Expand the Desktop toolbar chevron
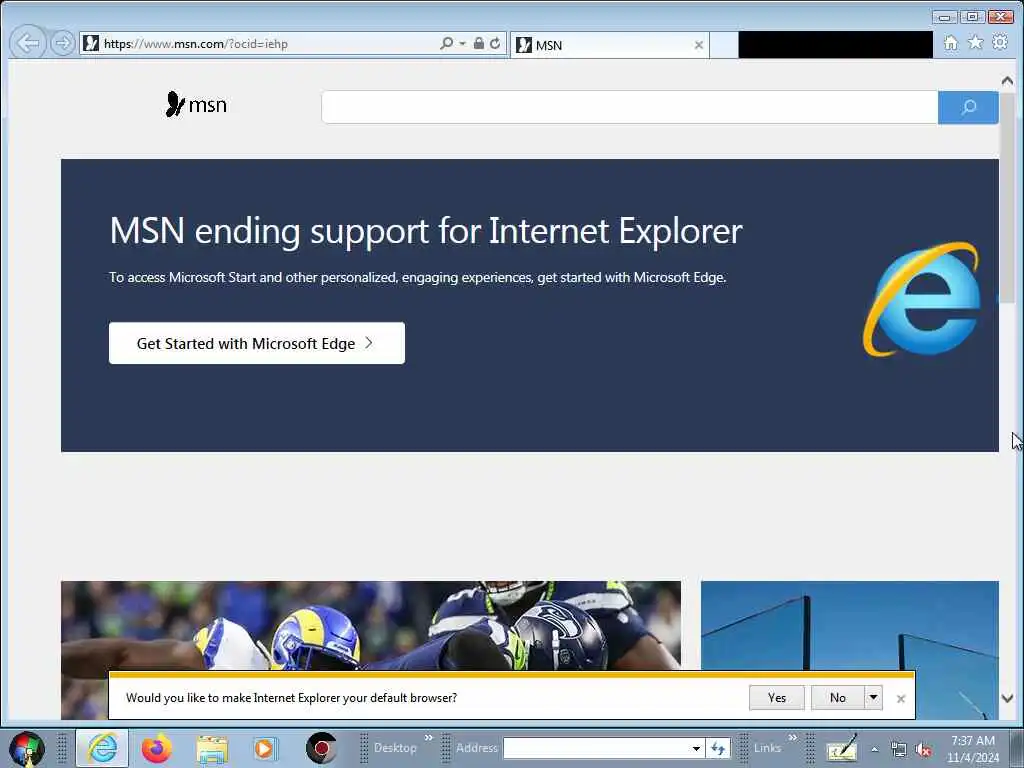 point(428,738)
